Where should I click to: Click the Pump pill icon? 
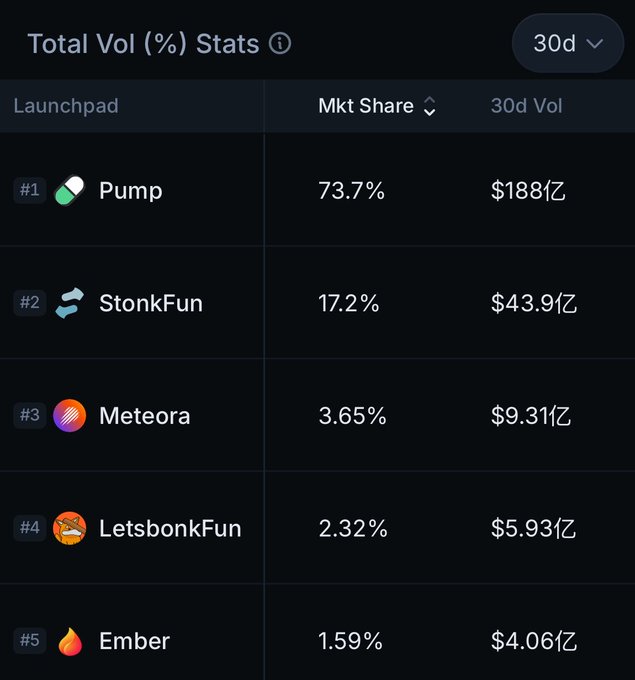(x=69, y=190)
